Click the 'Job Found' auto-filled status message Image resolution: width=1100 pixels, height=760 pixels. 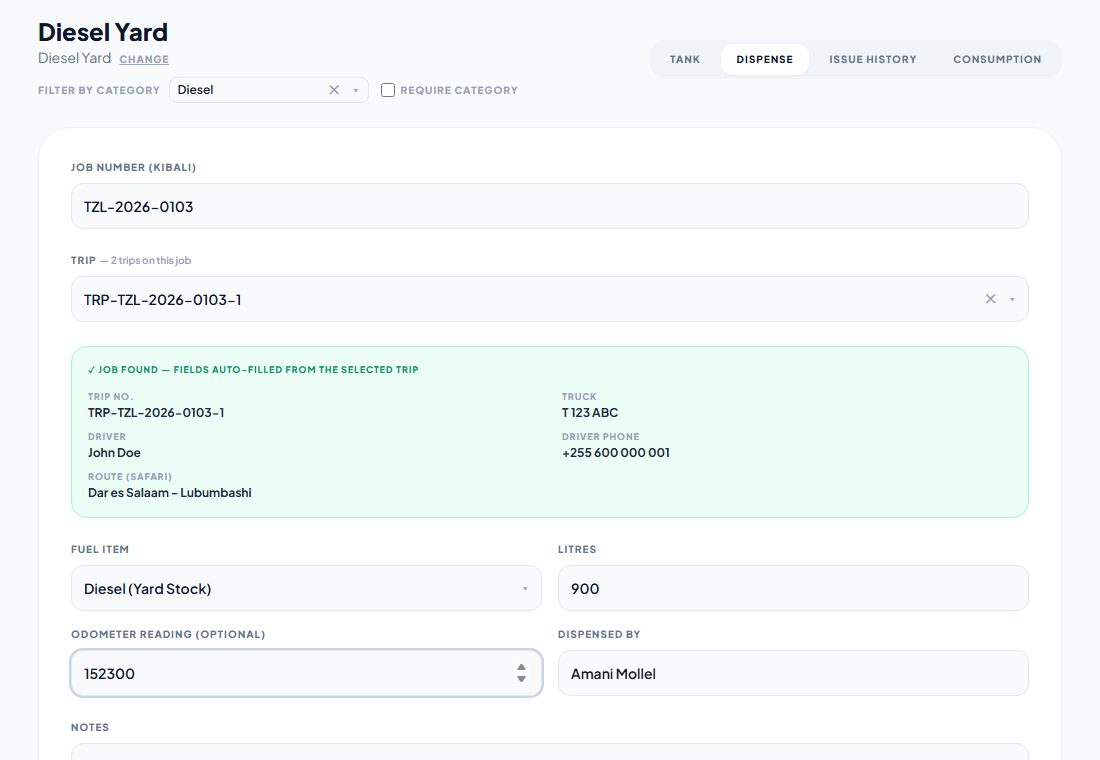(x=253, y=370)
